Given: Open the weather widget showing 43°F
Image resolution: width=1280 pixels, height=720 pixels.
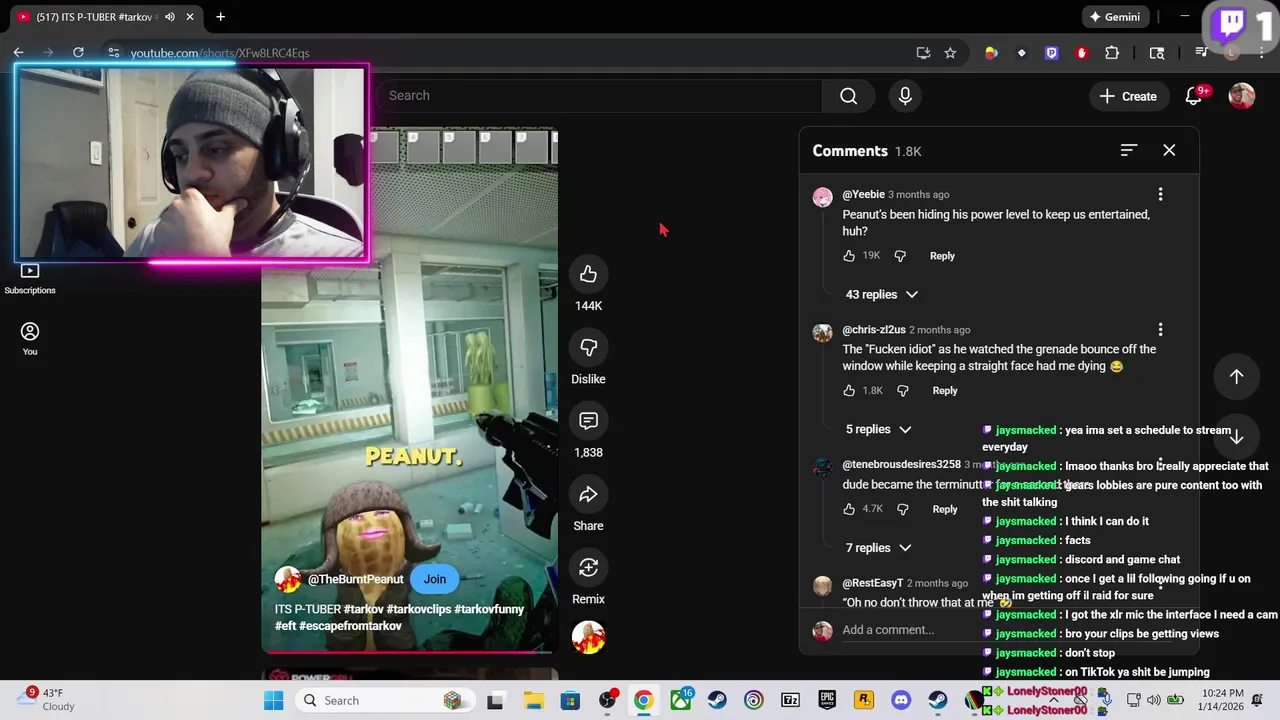Looking at the screenshot, I should point(48,699).
